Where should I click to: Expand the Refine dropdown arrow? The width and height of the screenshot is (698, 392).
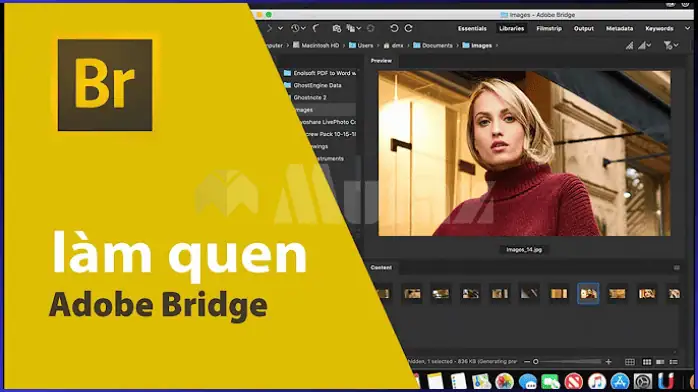point(358,28)
